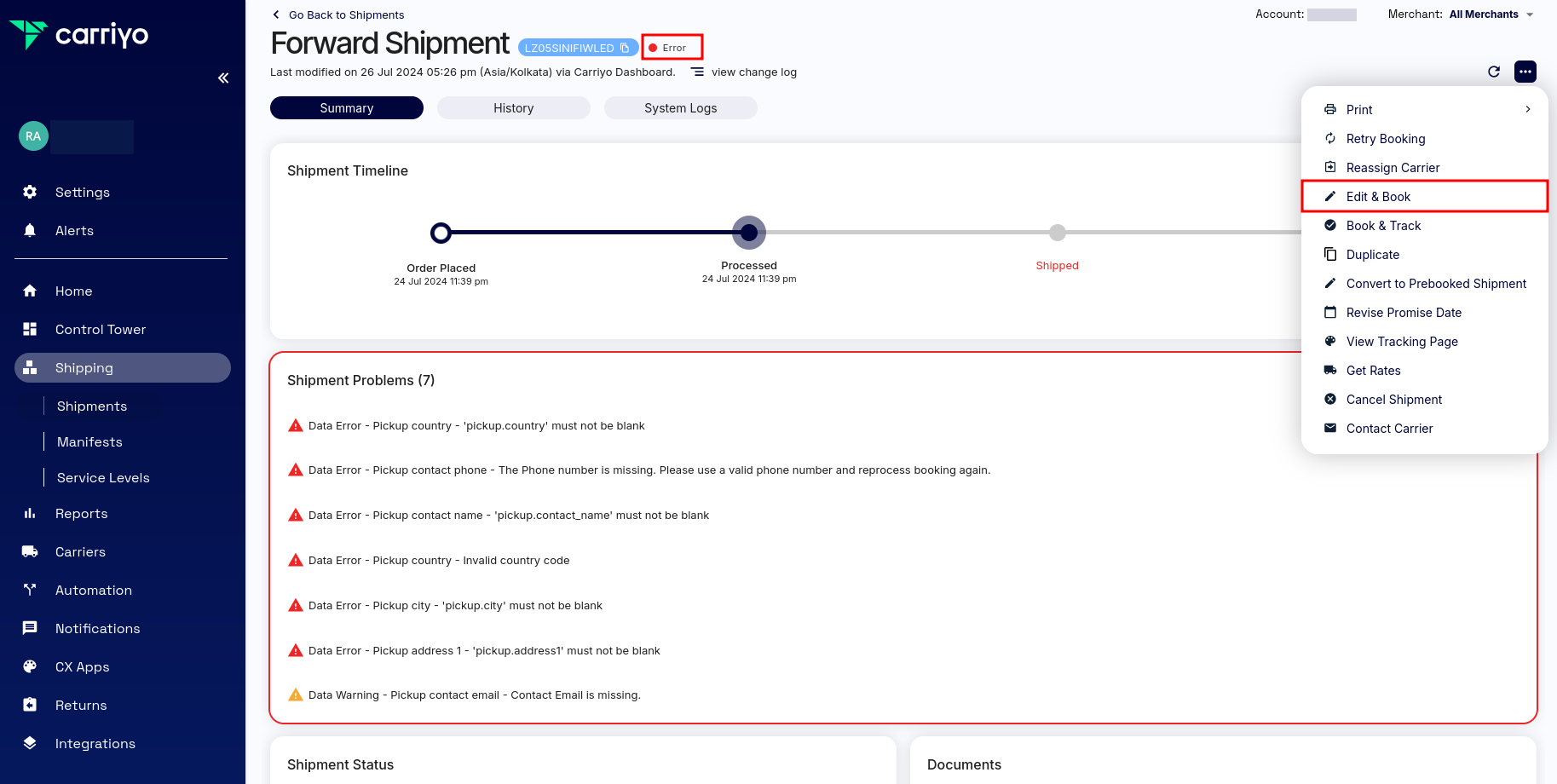
Task: Expand the Print submenu arrow
Action: click(x=1527, y=110)
